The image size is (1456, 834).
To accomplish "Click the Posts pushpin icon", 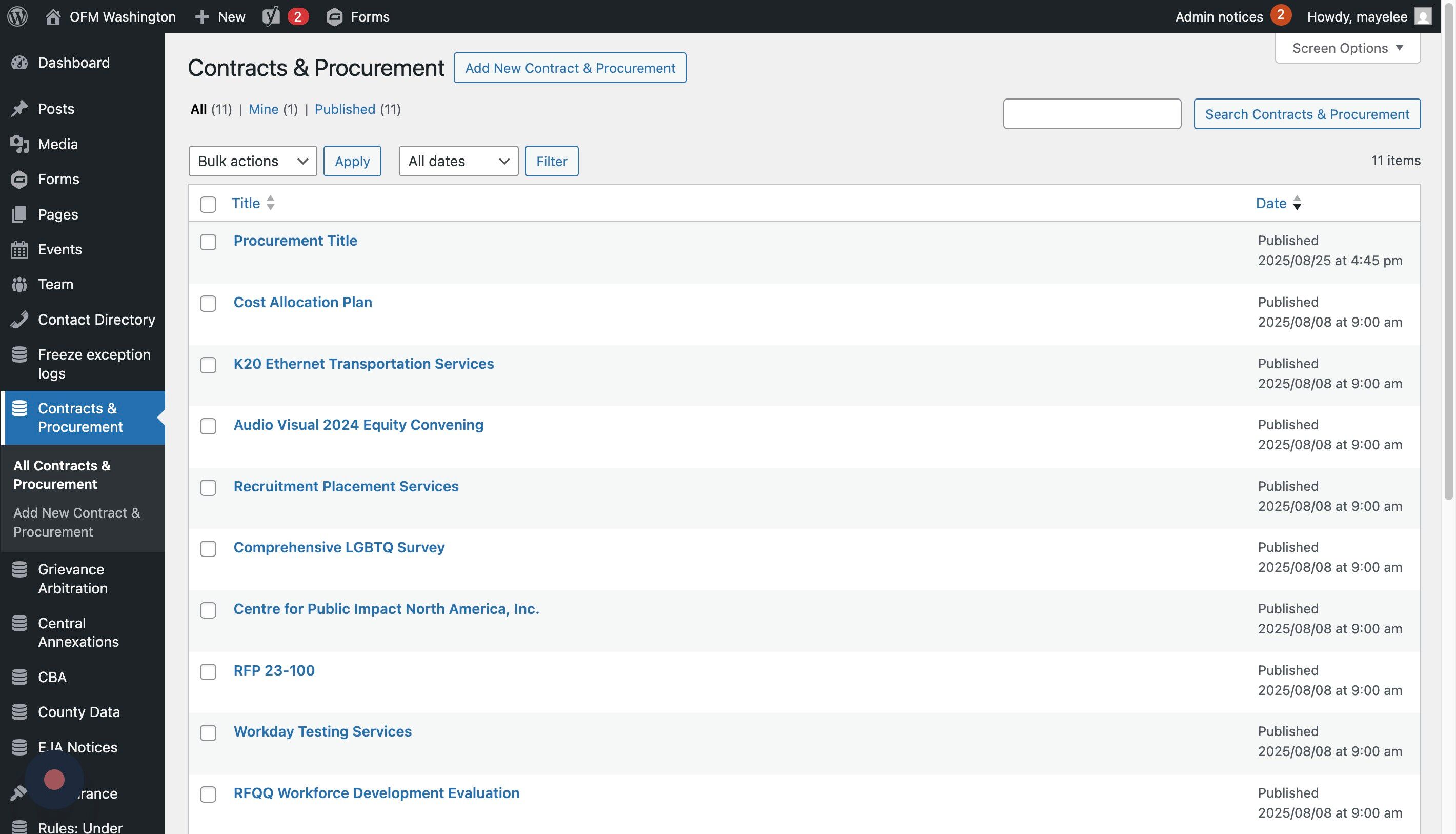I will [x=19, y=109].
